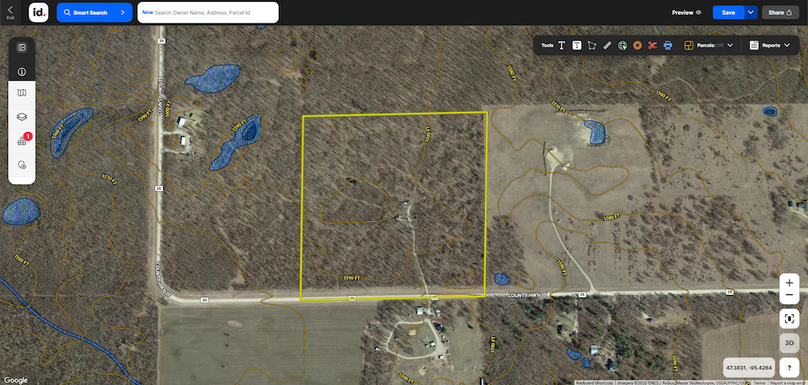808x385 pixels.
Task: Click the blue print icon
Action: coord(668,45)
